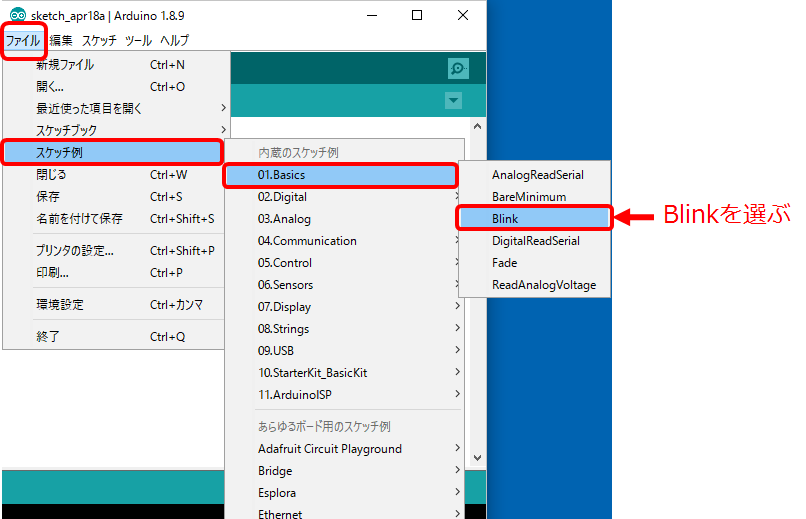Expand the 02.Digital examples submenu
Viewport: 806px width, 519px height.
[344, 197]
